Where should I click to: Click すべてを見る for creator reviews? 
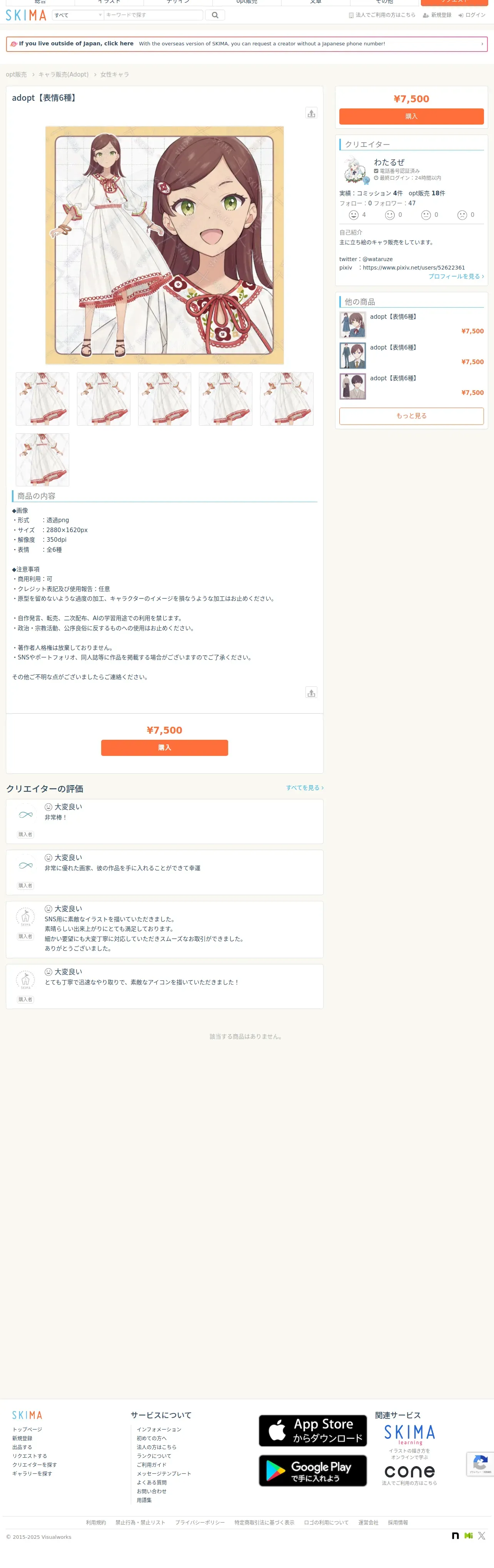point(305,787)
